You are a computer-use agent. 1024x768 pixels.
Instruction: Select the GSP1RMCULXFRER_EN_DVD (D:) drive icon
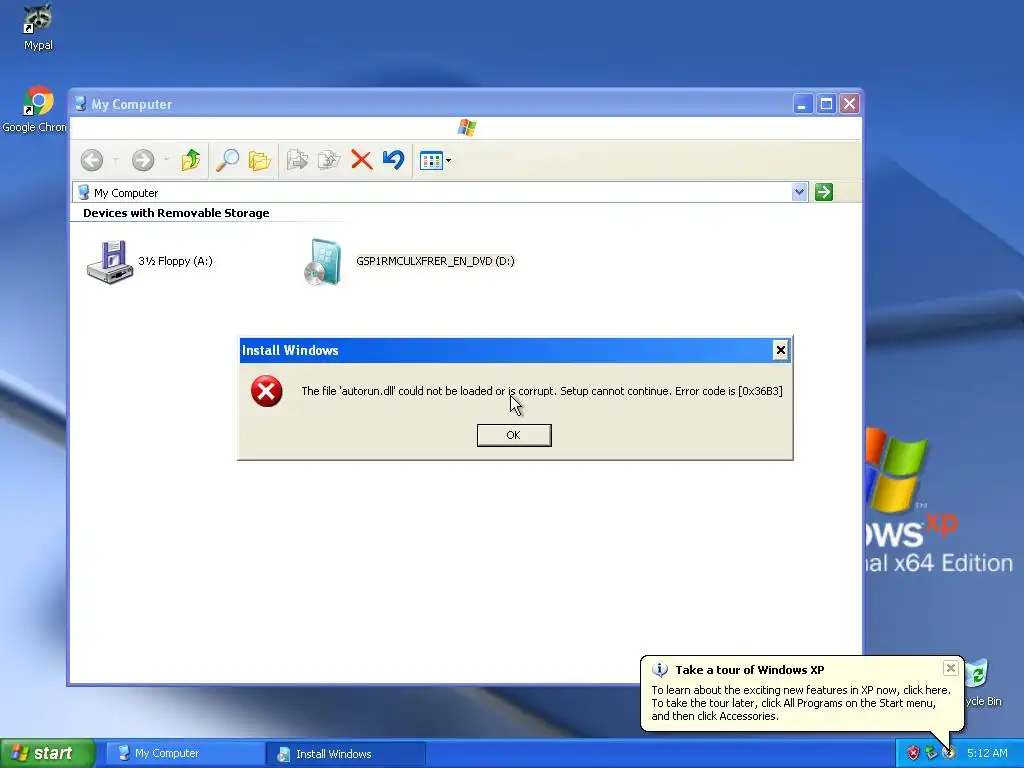coord(323,262)
